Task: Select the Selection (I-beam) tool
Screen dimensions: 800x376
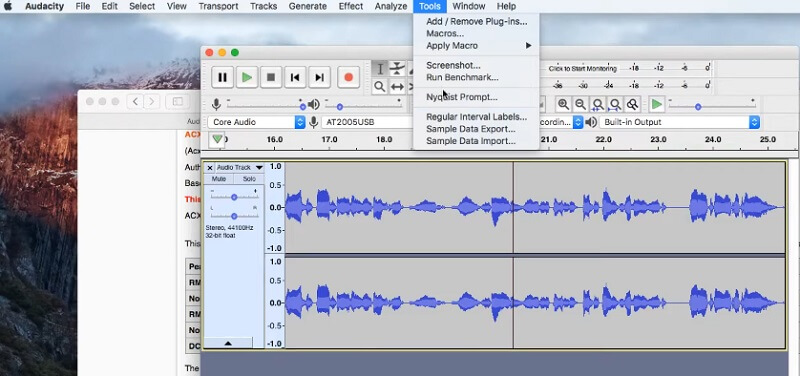Action: tap(380, 69)
